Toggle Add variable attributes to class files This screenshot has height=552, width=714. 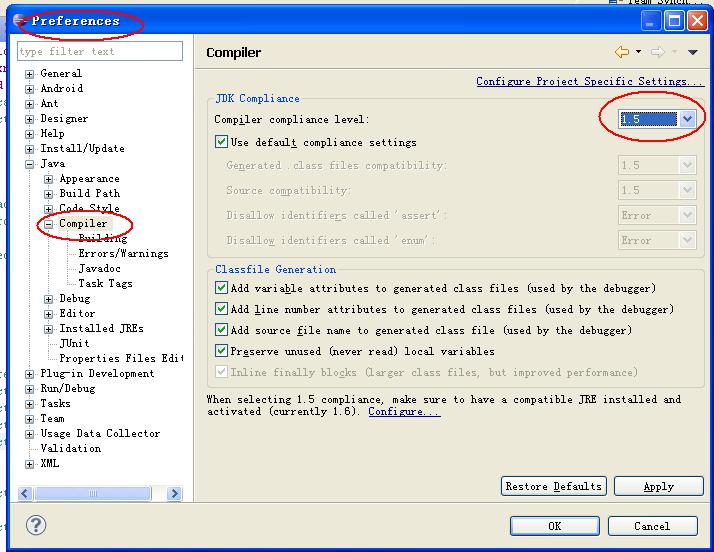coord(221,287)
